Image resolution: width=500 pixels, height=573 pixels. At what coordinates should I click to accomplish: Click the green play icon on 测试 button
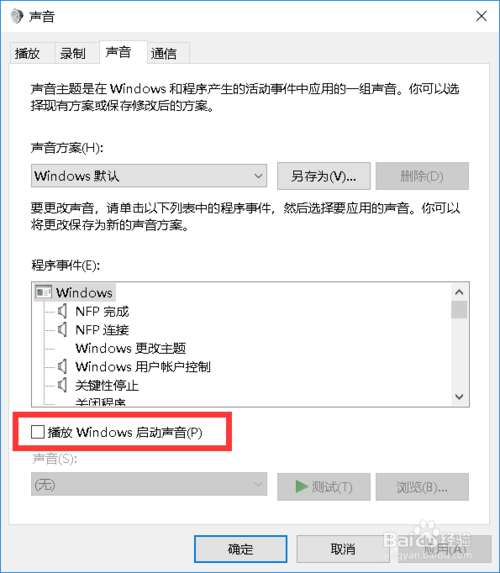302,486
